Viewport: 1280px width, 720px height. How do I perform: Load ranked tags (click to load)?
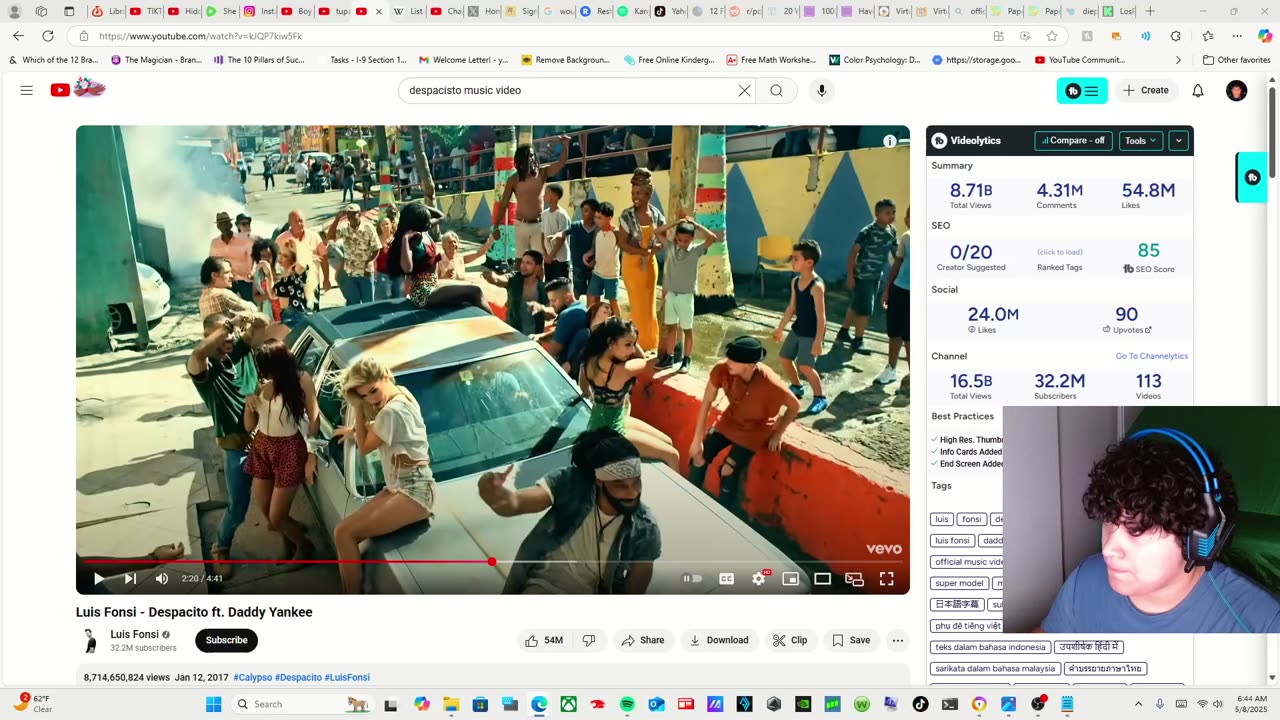click(x=1059, y=252)
